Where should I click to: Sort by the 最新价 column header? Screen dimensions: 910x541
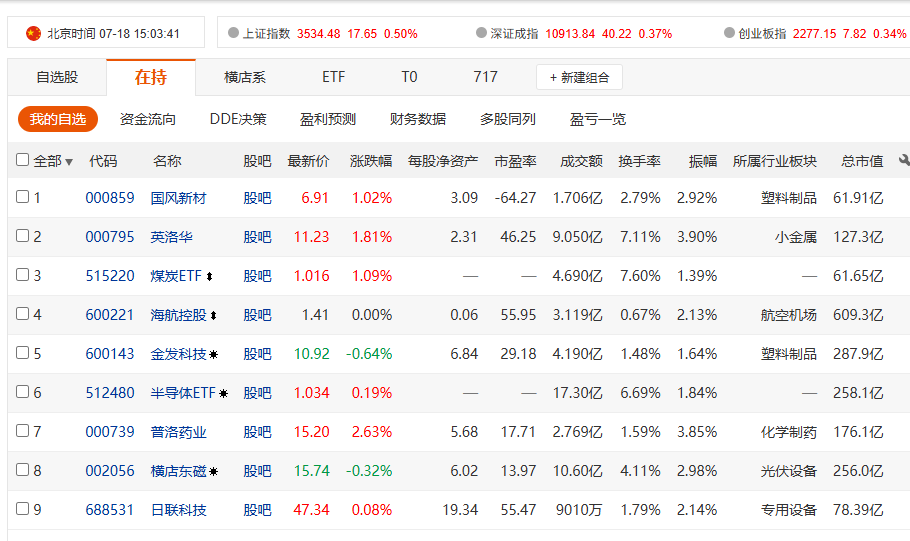point(308,161)
